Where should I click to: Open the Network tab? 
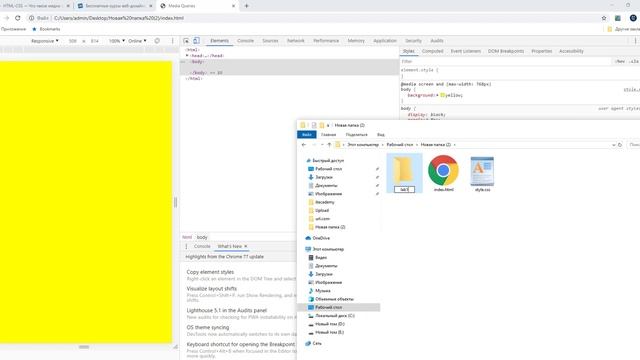pyautogui.click(x=296, y=41)
